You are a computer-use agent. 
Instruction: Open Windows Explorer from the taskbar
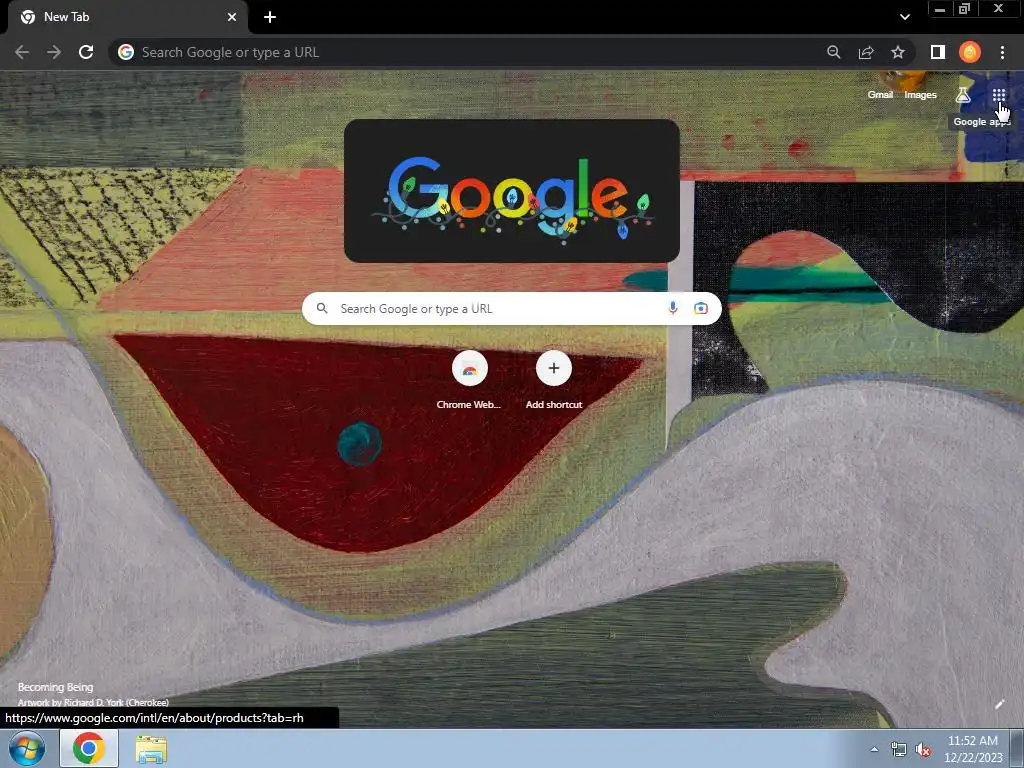pyautogui.click(x=151, y=748)
